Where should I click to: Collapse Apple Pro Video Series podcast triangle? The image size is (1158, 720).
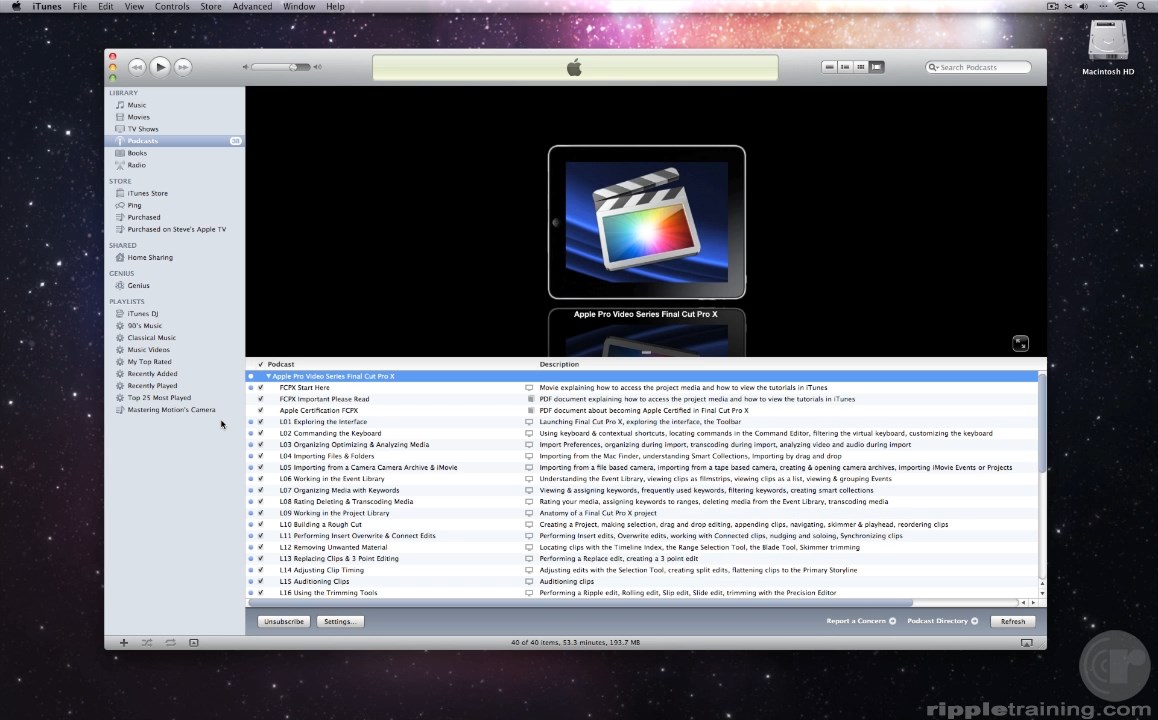click(268, 377)
